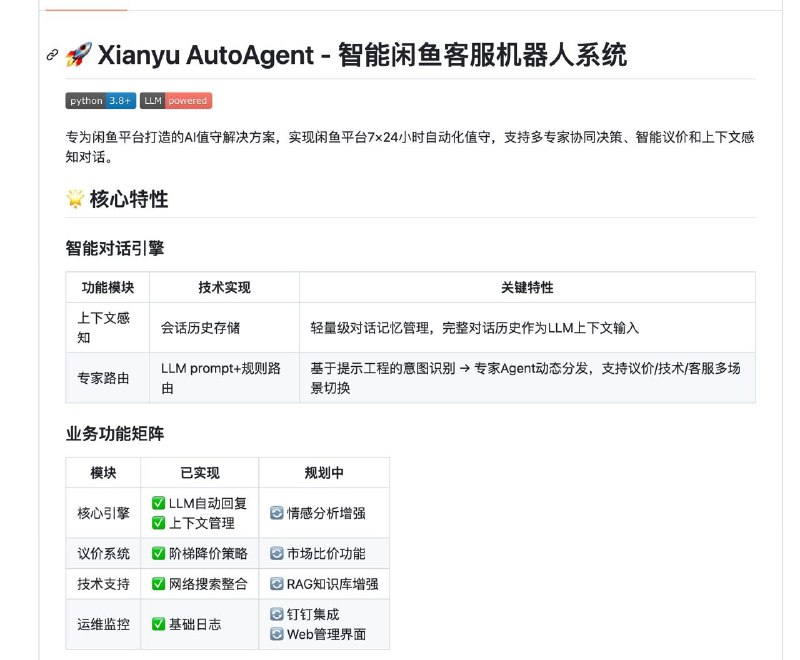Image resolution: width=800 pixels, height=660 pixels.
Task: Select the 技术支持 row label
Action: 103,584
